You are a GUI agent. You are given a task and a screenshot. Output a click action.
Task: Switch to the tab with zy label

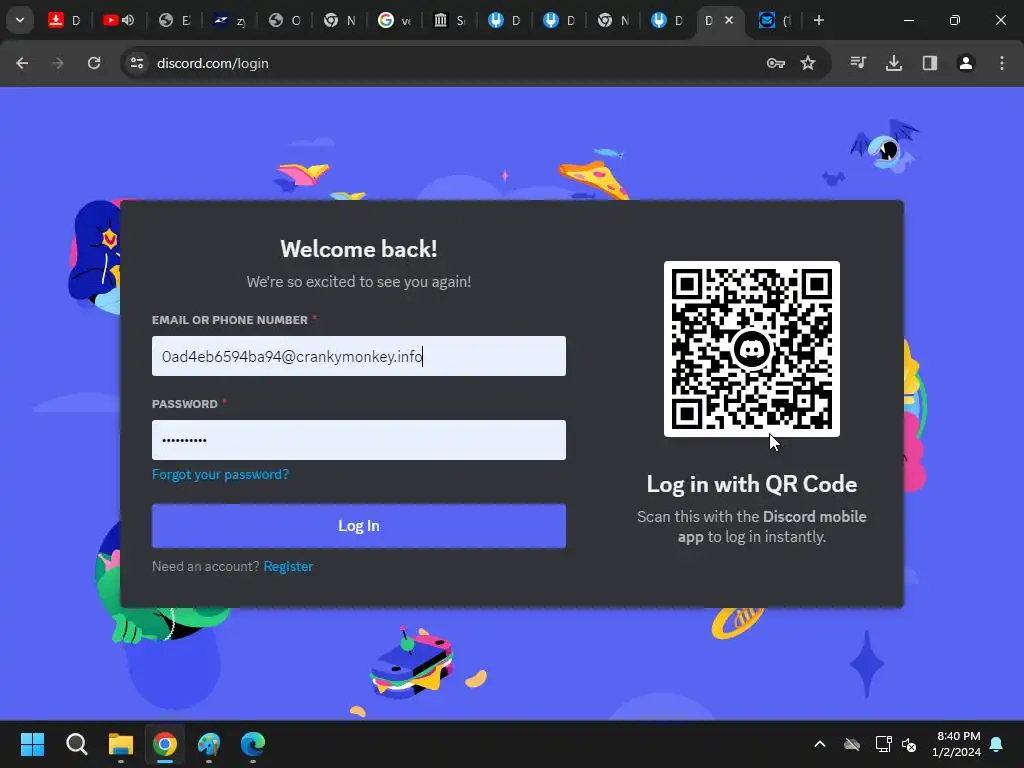point(230,20)
